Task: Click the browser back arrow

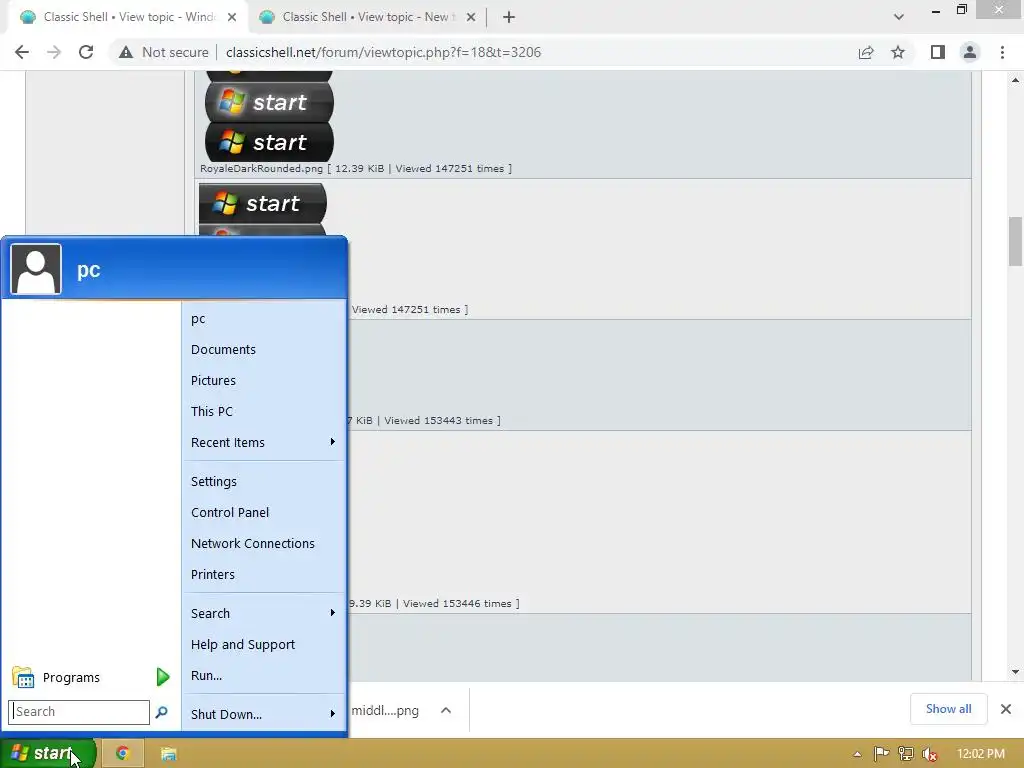Action: pos(22,52)
